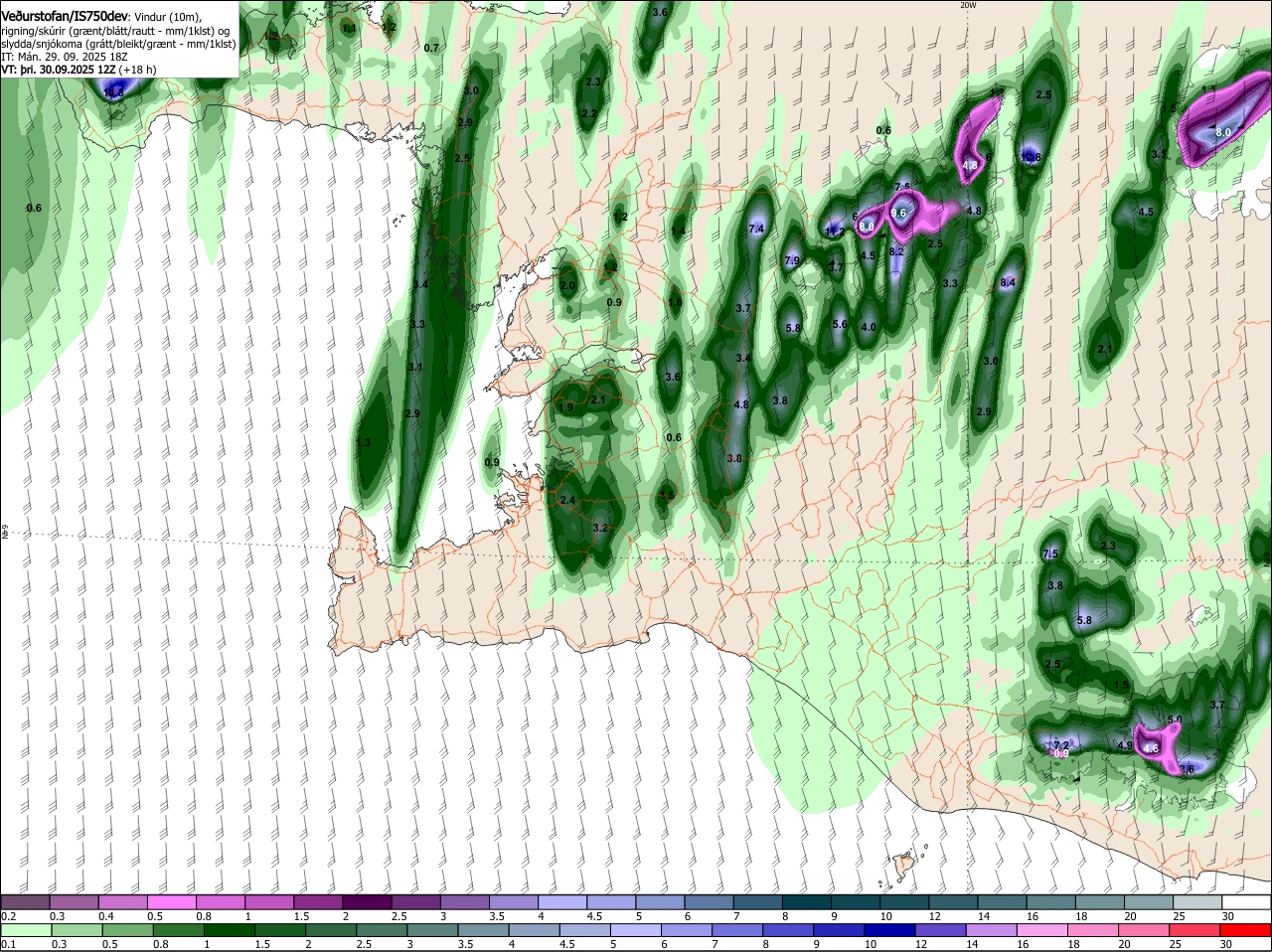Click the '0.7' precipitation value on the map
The image size is (1272, 952).
[x=431, y=48]
